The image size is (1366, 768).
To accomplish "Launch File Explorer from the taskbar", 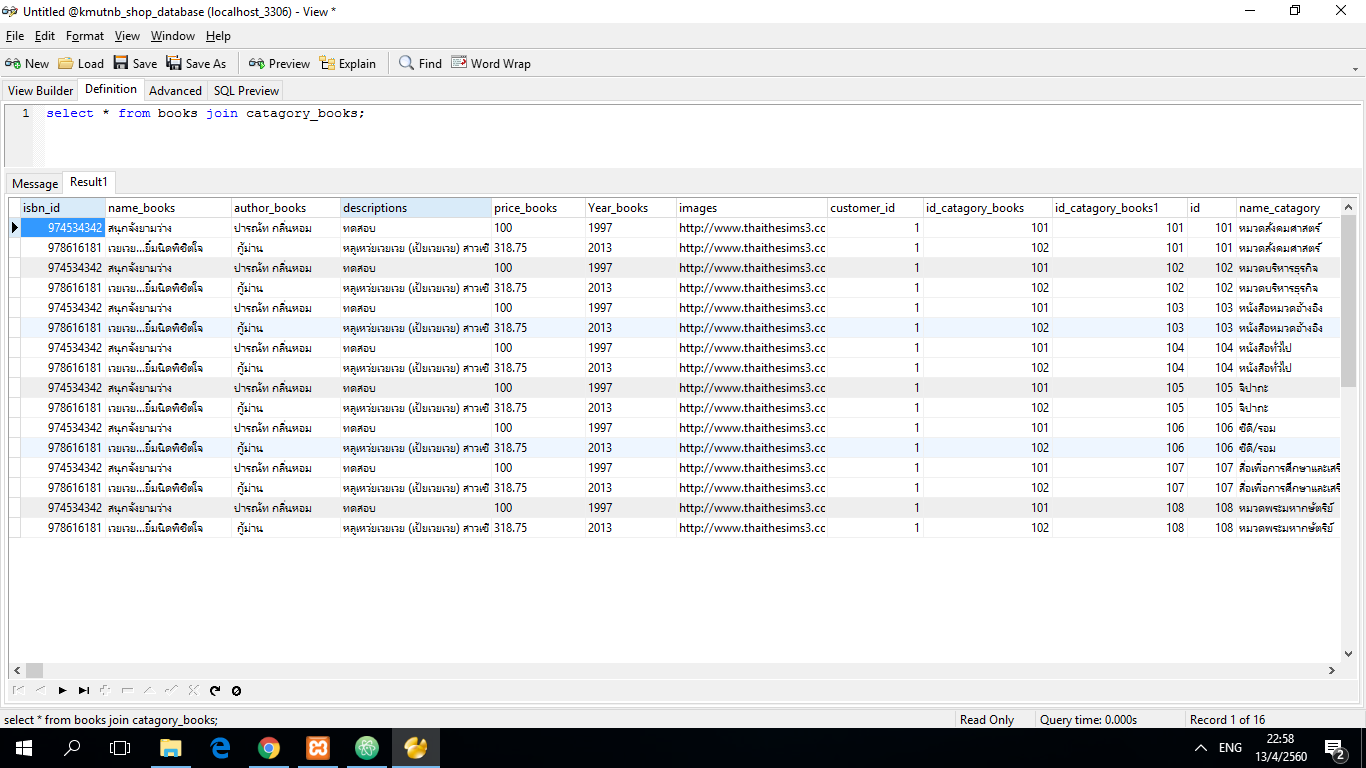I will click(171, 748).
